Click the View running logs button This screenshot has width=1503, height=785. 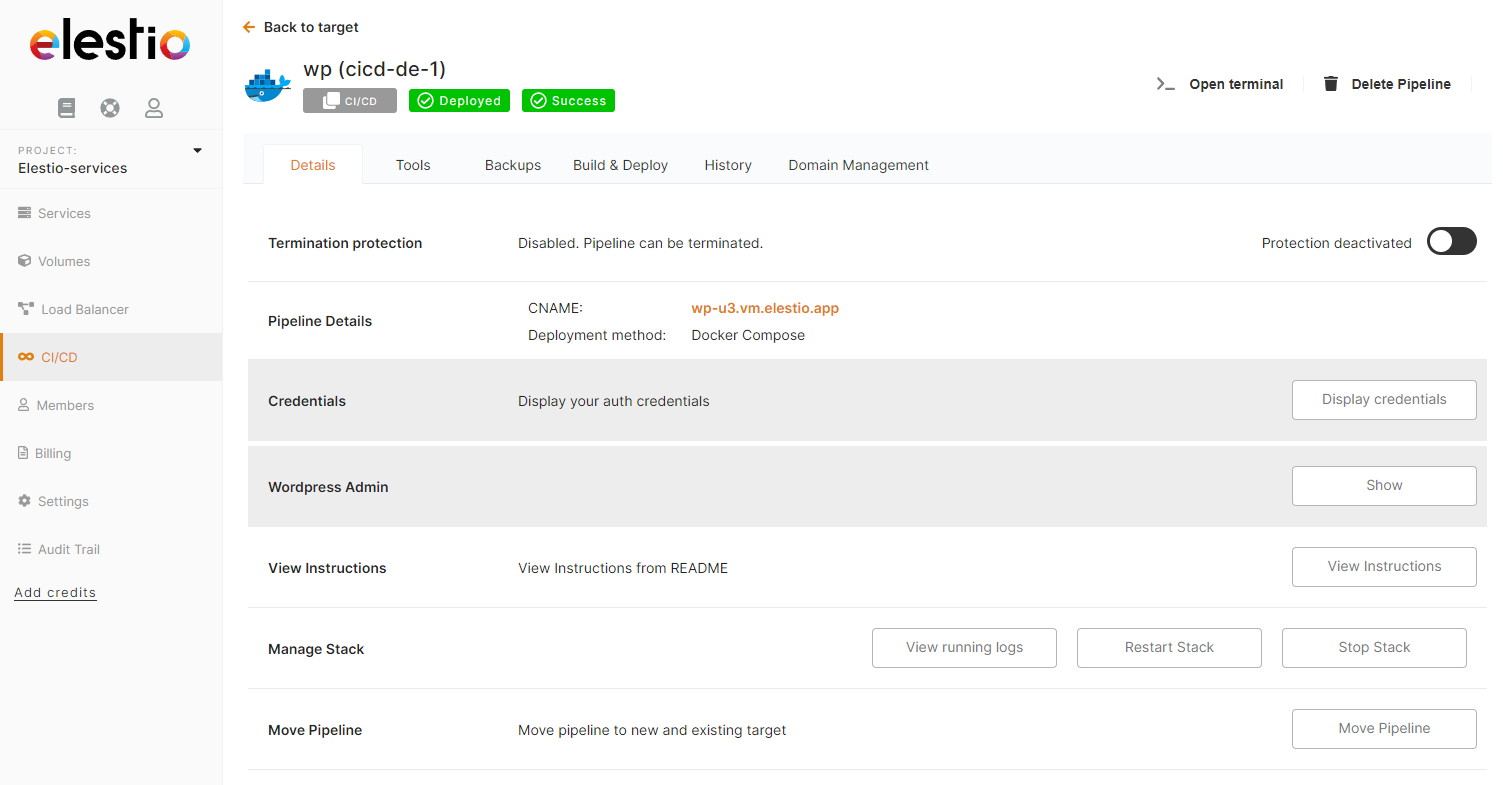(x=964, y=648)
